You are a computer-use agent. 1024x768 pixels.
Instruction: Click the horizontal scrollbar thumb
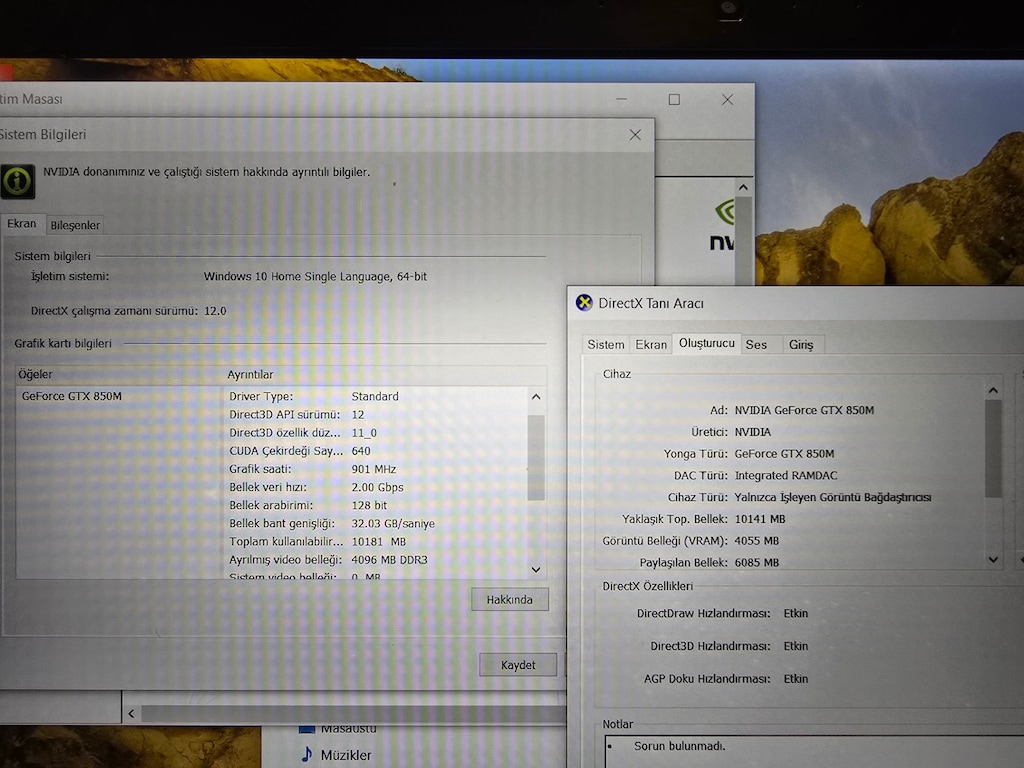[354, 713]
